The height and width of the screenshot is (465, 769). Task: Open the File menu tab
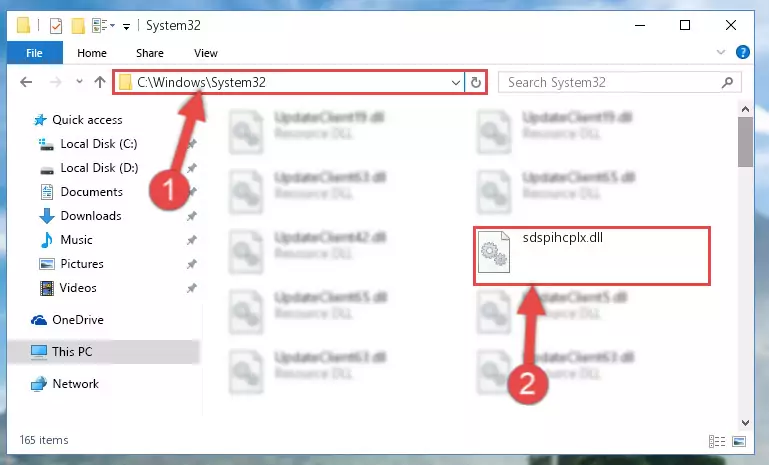34,52
